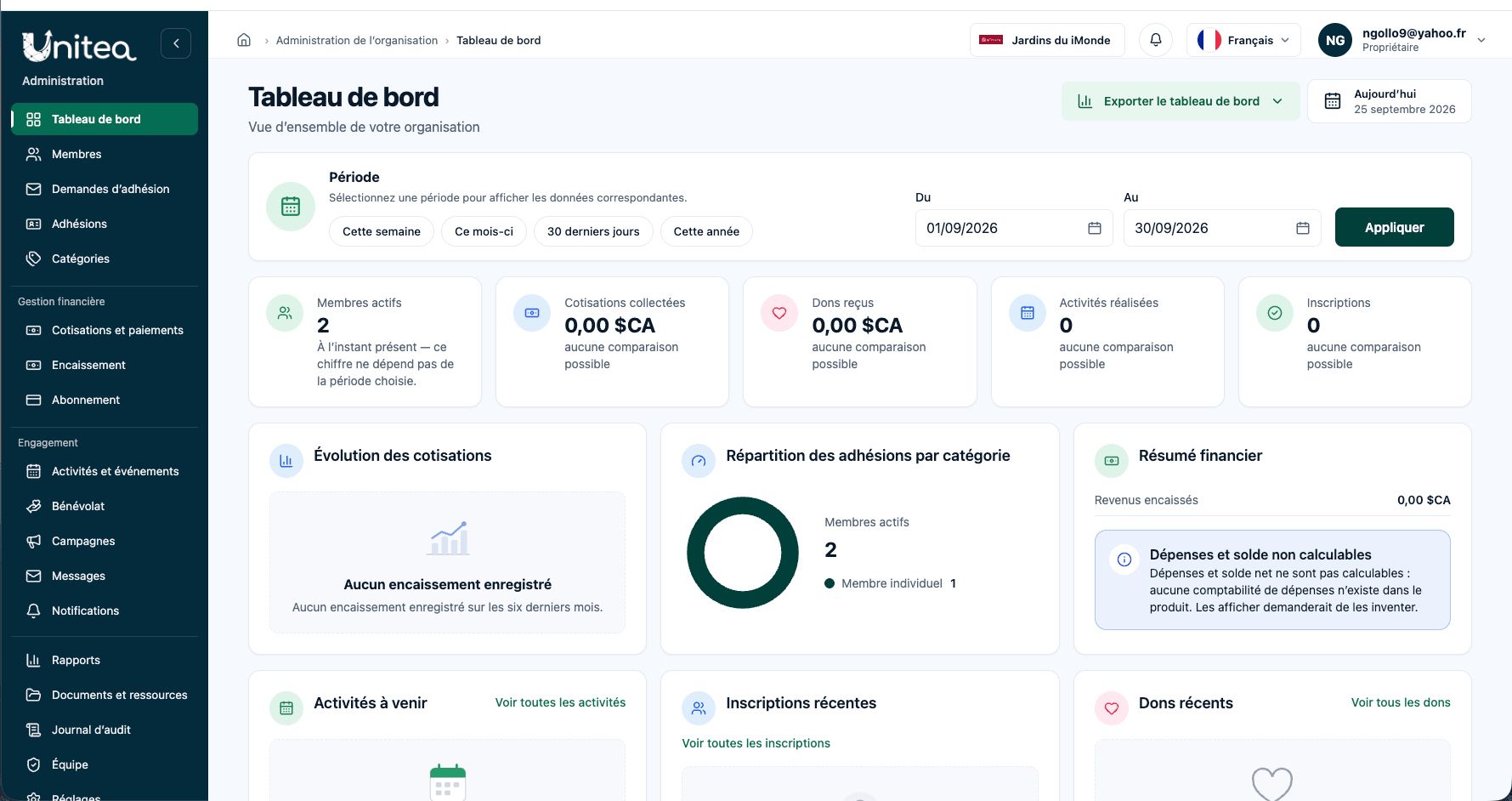Open Demandes d'adhésion in the sidebar
The image size is (1512, 801).
[x=105, y=189]
